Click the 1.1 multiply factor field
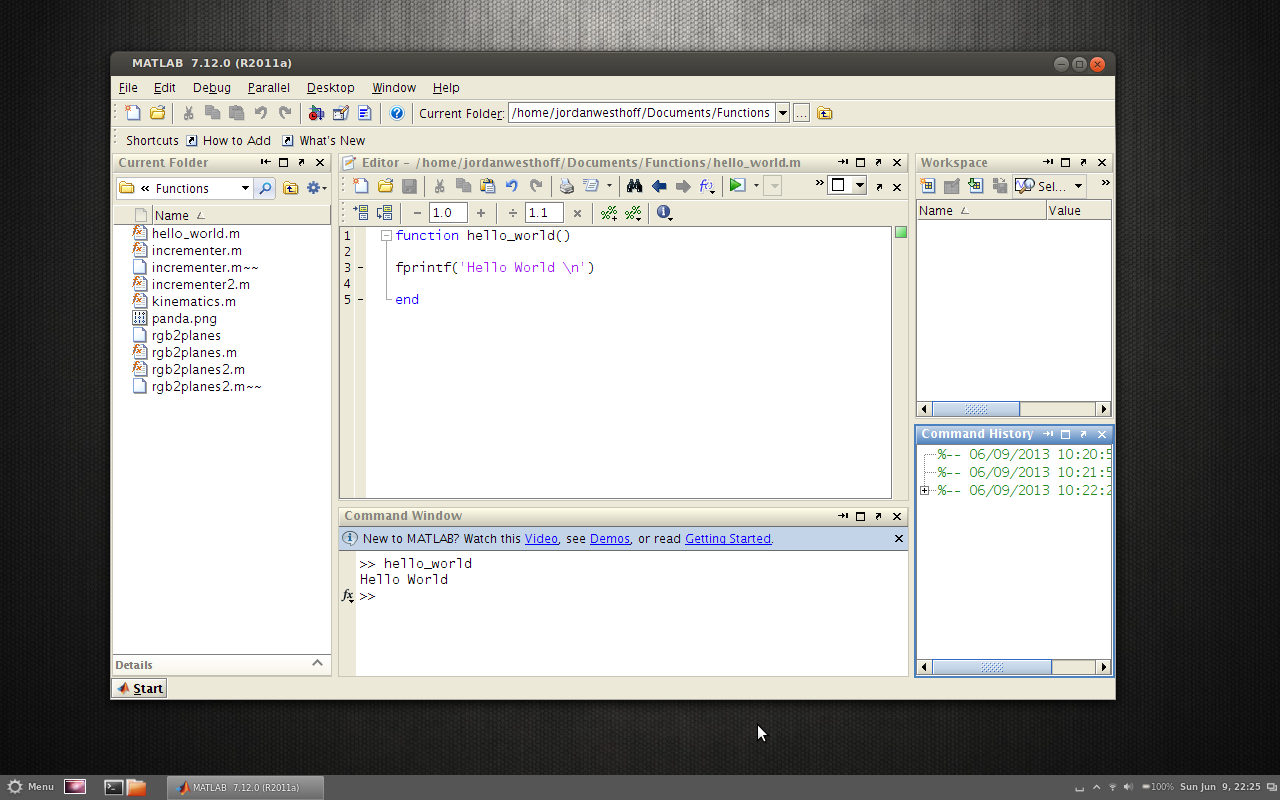Screen dimensions: 1280x800 coord(544,213)
